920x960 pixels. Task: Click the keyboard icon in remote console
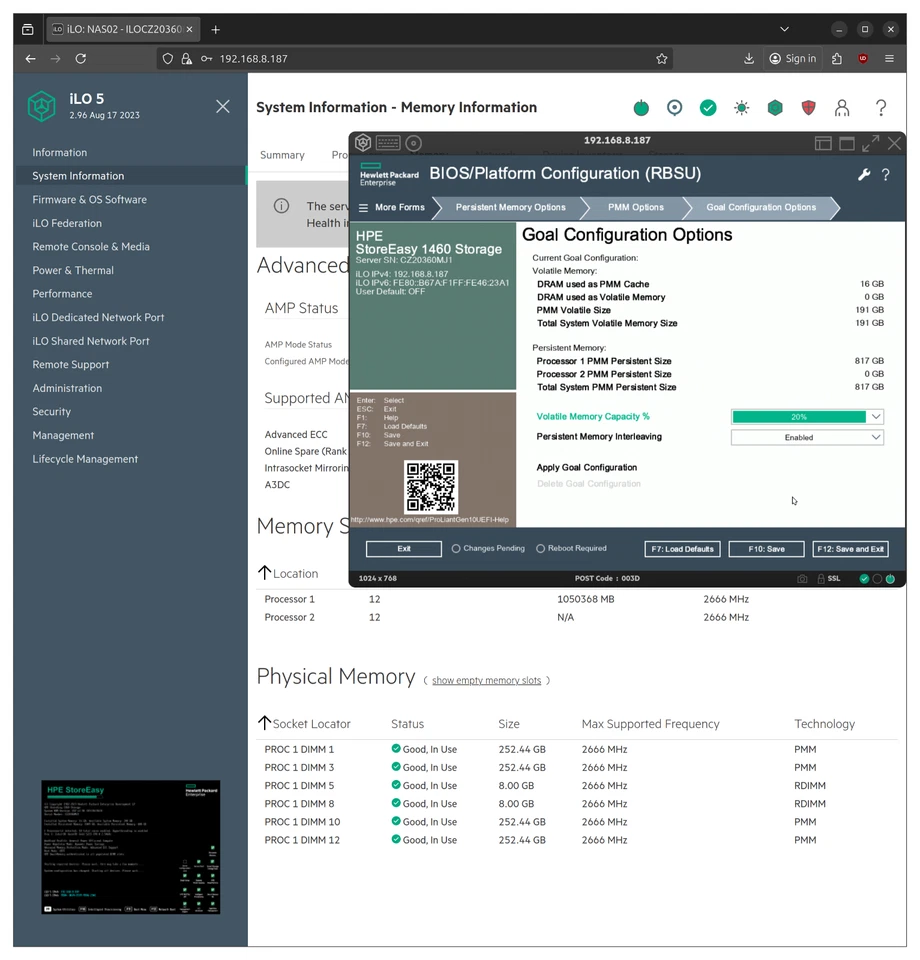(x=388, y=143)
